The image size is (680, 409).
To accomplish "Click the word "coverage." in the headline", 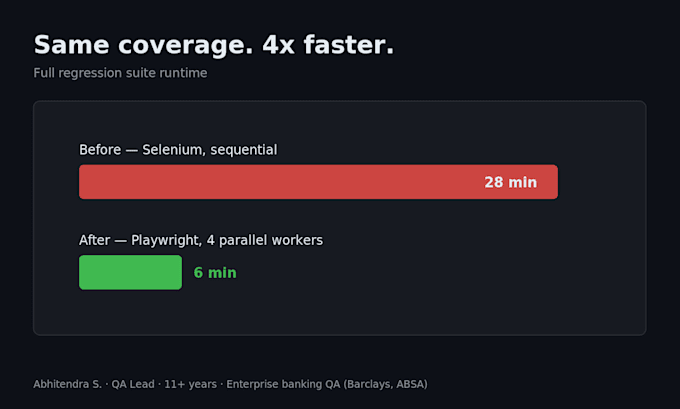I will click(186, 46).
